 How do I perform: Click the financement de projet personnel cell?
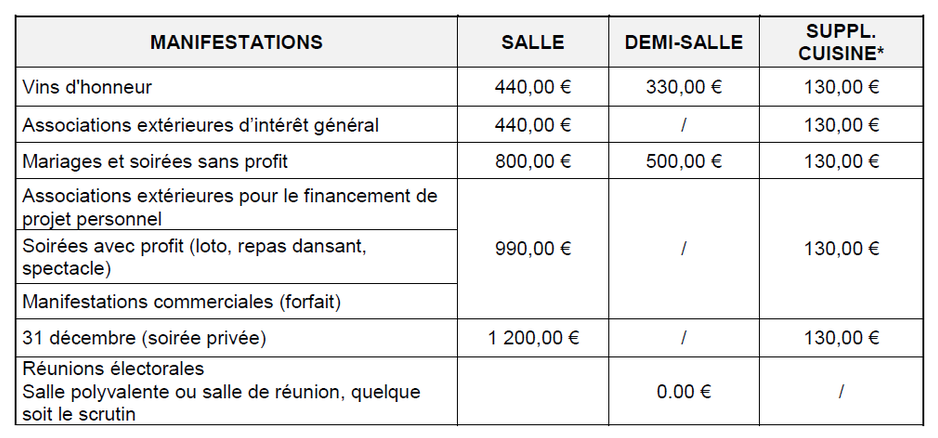[x=236, y=204]
